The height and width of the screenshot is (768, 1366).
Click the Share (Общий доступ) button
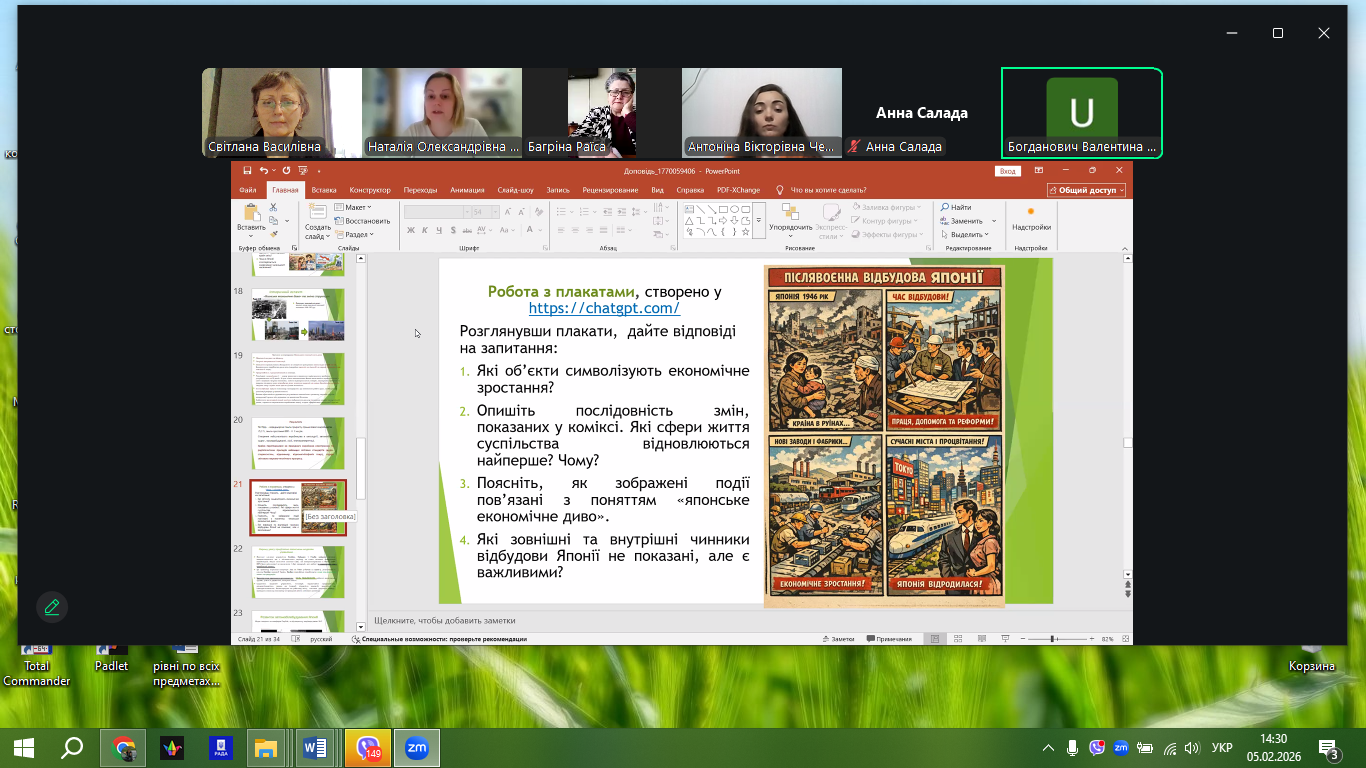1087,190
